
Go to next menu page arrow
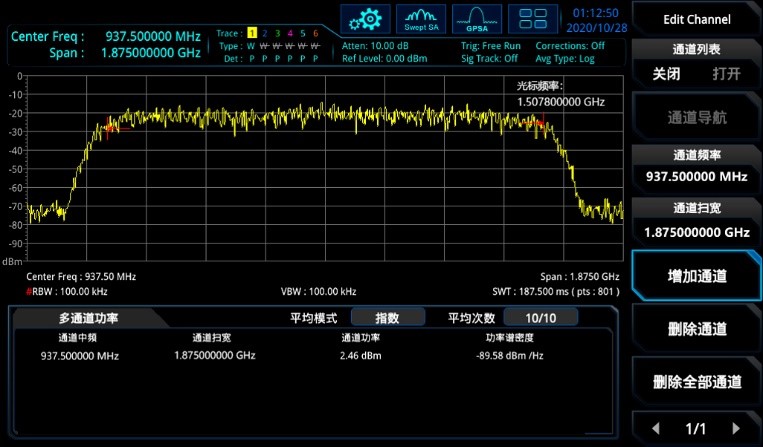[x=737, y=428]
